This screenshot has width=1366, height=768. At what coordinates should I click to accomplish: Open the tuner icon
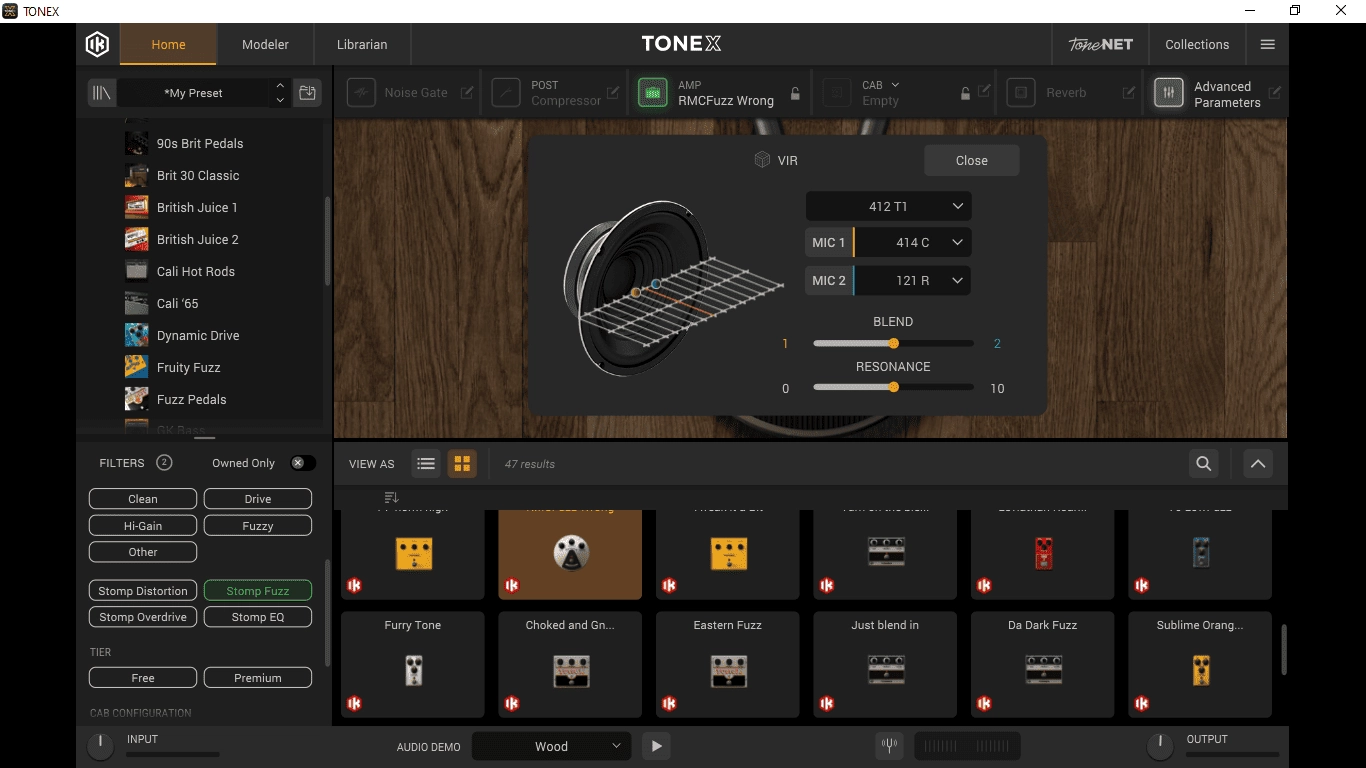click(x=888, y=746)
